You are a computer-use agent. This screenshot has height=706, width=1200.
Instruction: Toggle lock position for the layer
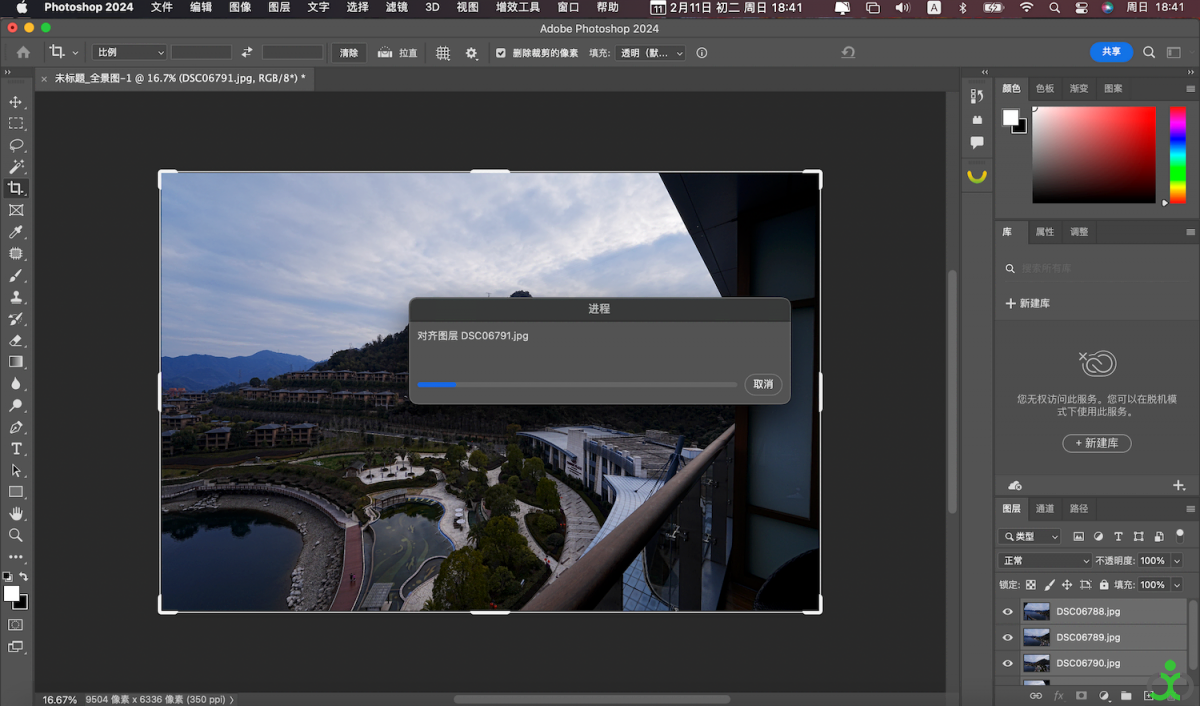tap(1067, 585)
